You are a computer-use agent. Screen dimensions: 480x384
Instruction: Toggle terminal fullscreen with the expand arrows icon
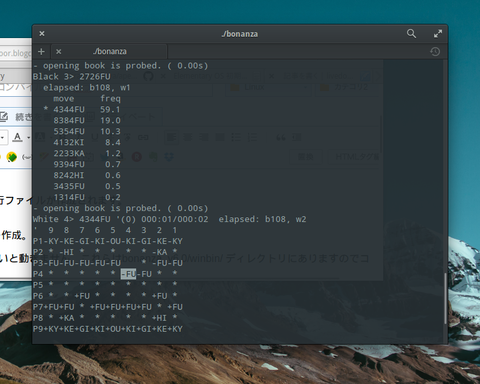(438, 34)
